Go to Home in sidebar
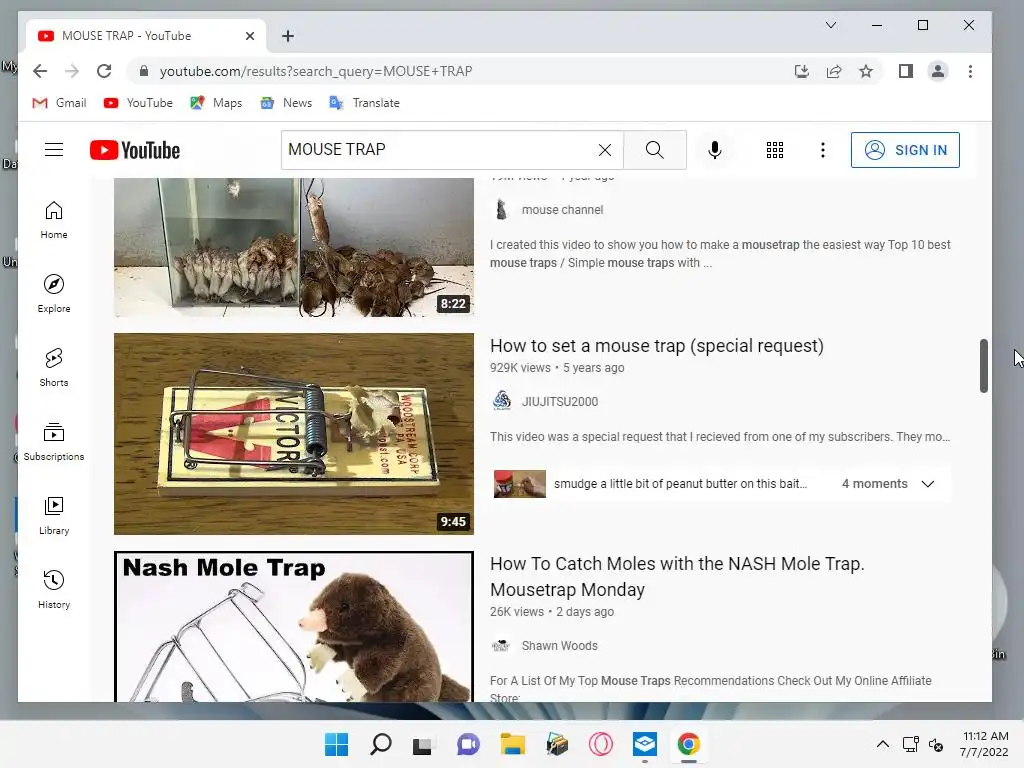This screenshot has width=1024, height=768. [x=54, y=220]
